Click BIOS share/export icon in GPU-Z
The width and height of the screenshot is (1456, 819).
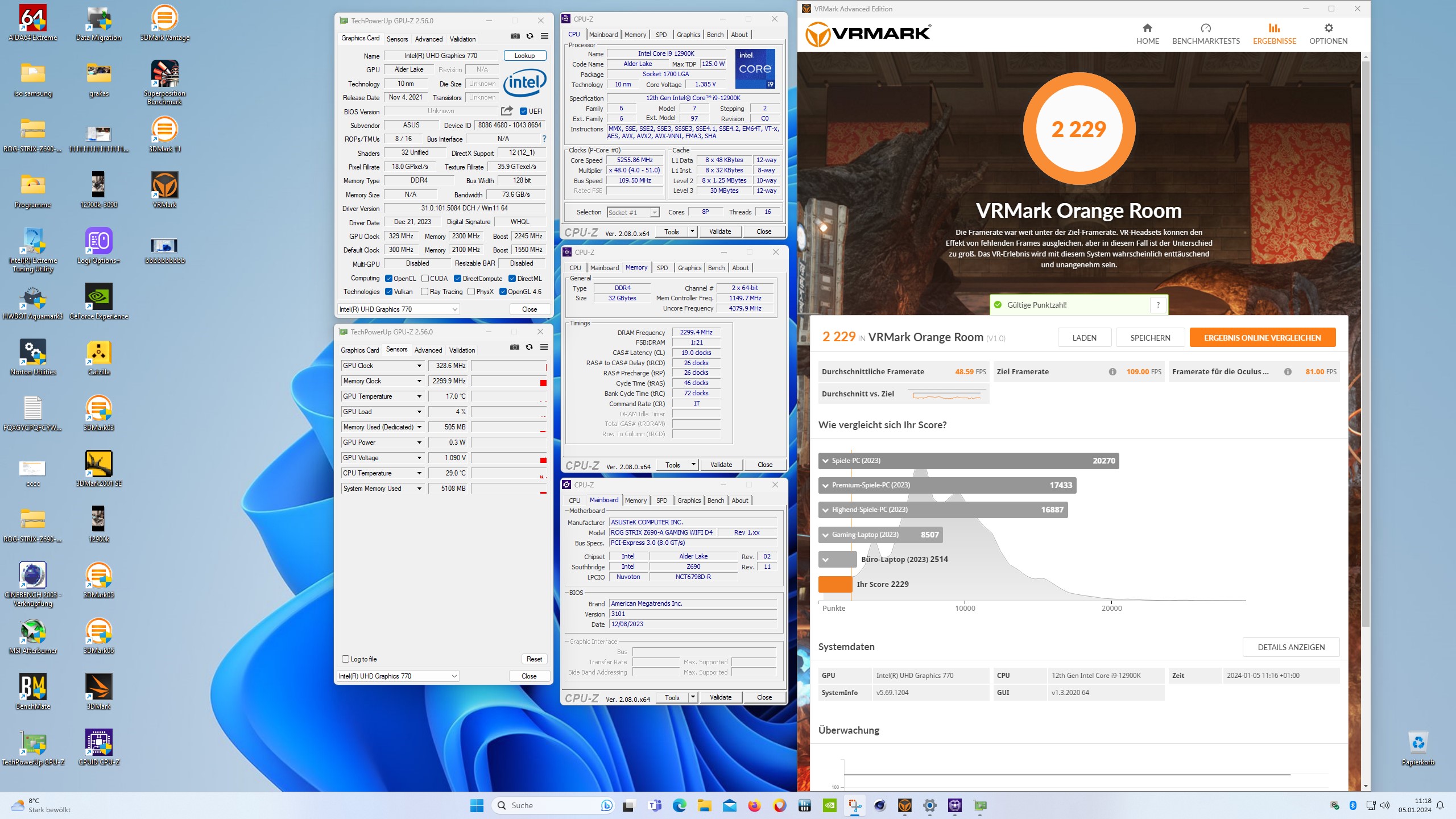507,111
